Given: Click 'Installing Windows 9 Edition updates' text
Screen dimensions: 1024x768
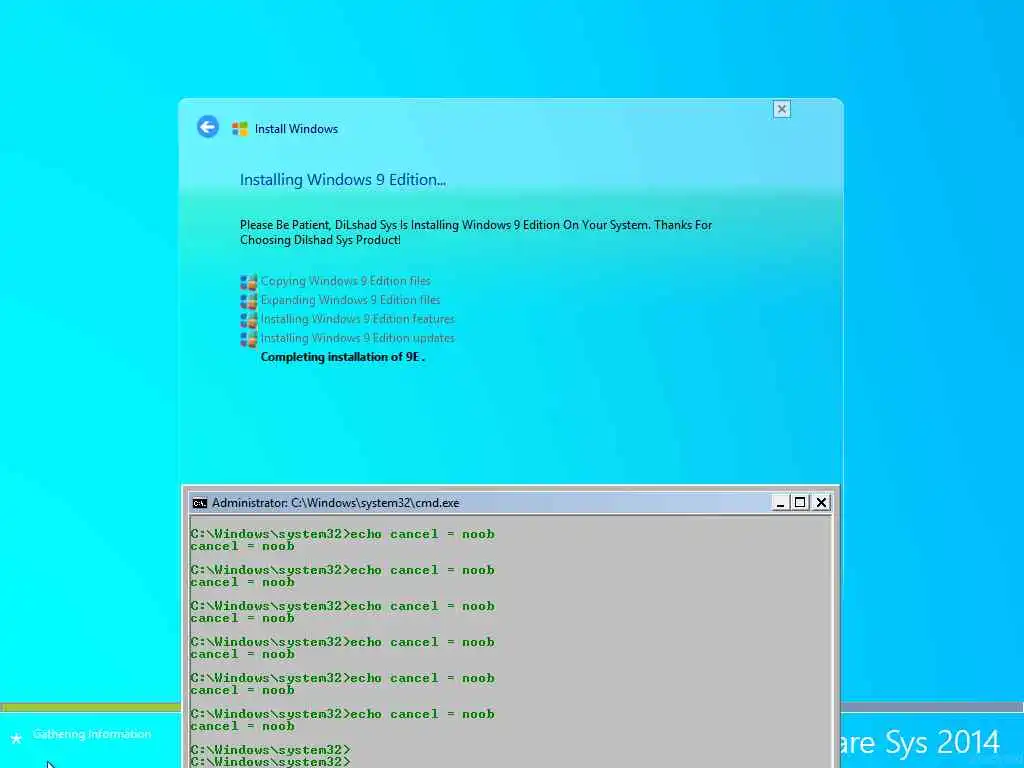Looking at the screenshot, I should coord(357,338).
